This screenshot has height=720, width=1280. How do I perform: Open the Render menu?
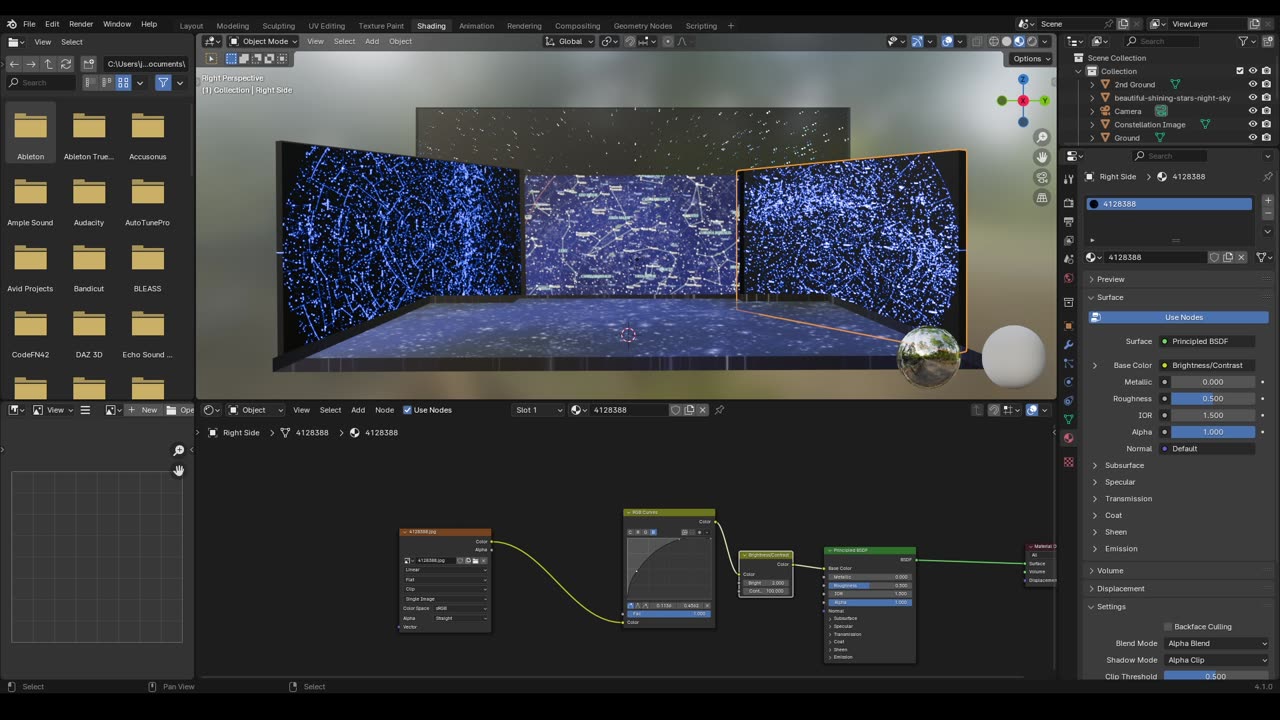(81, 24)
